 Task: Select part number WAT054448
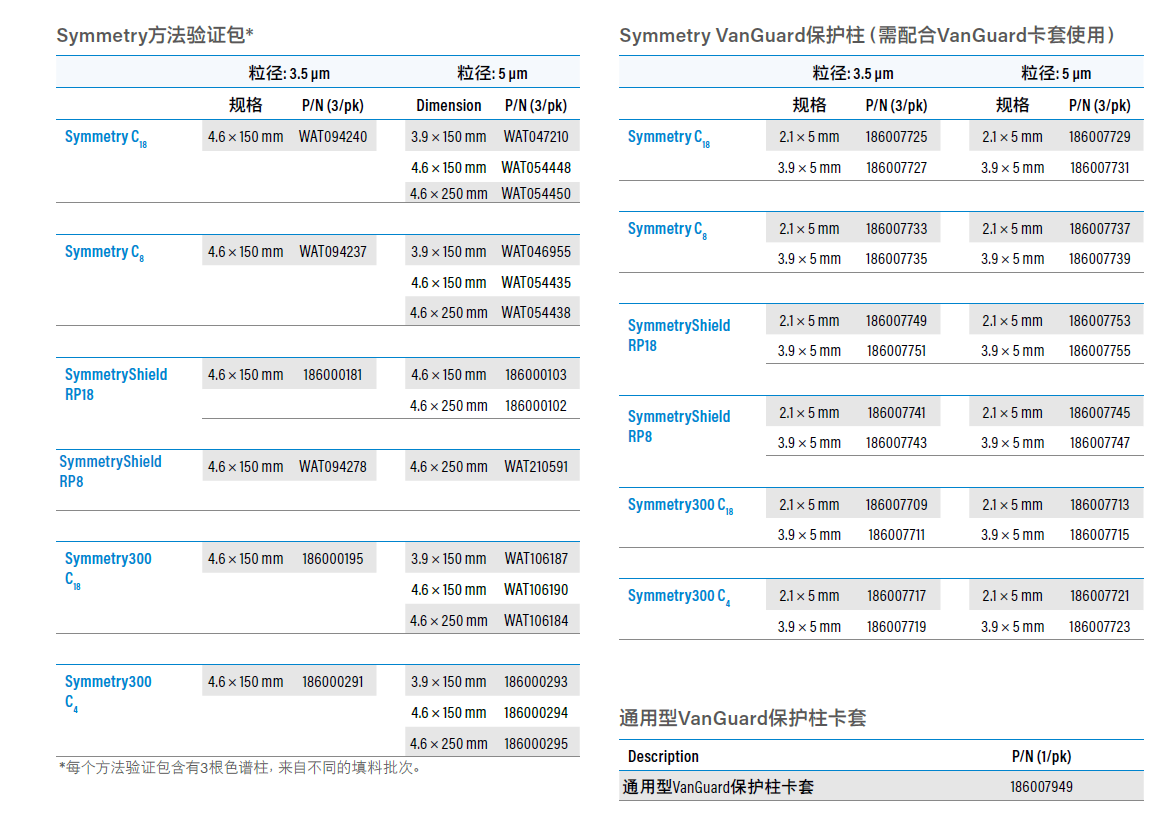pyautogui.click(x=536, y=168)
